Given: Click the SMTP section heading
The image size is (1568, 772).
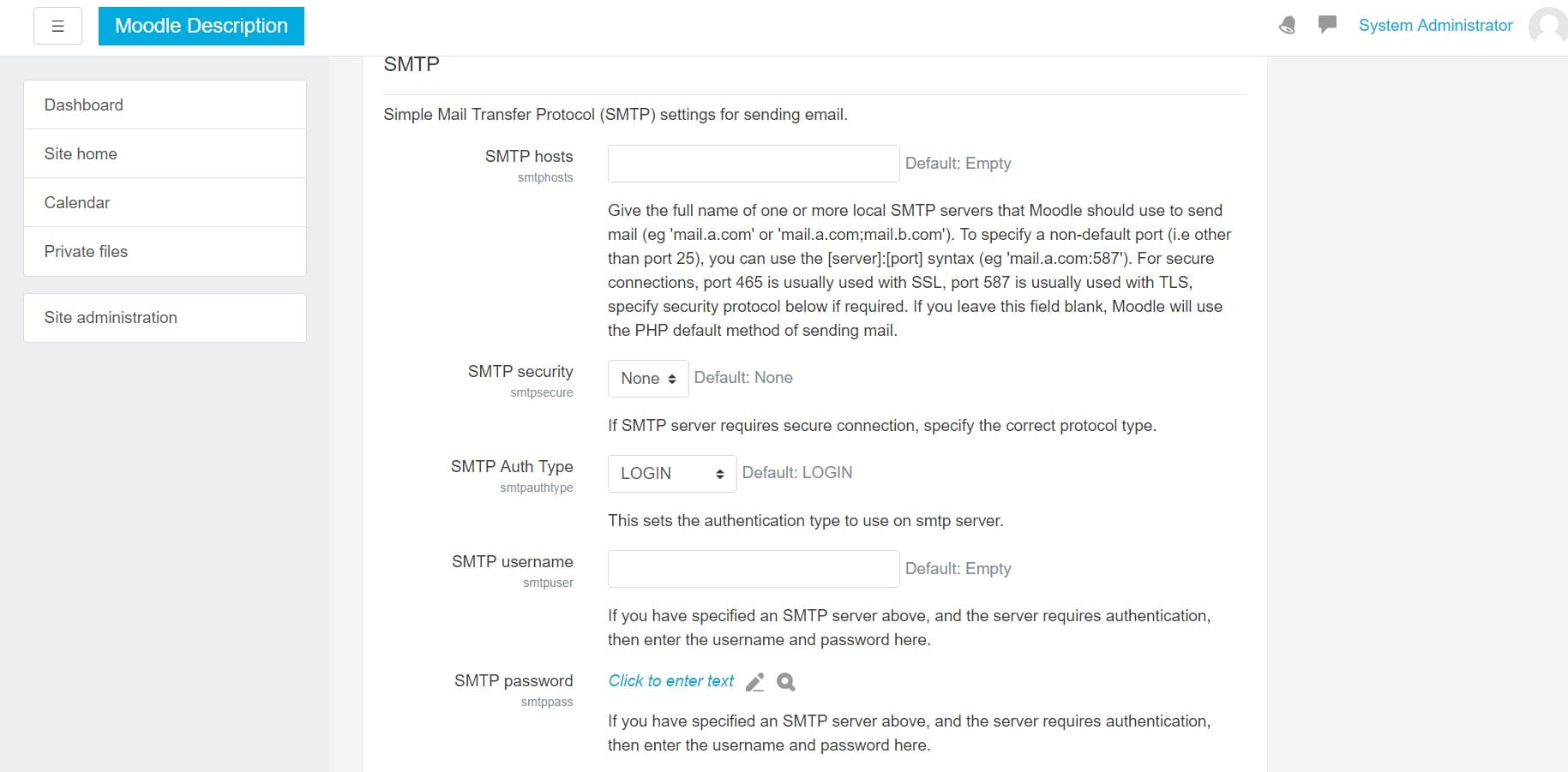Looking at the screenshot, I should pos(412,65).
